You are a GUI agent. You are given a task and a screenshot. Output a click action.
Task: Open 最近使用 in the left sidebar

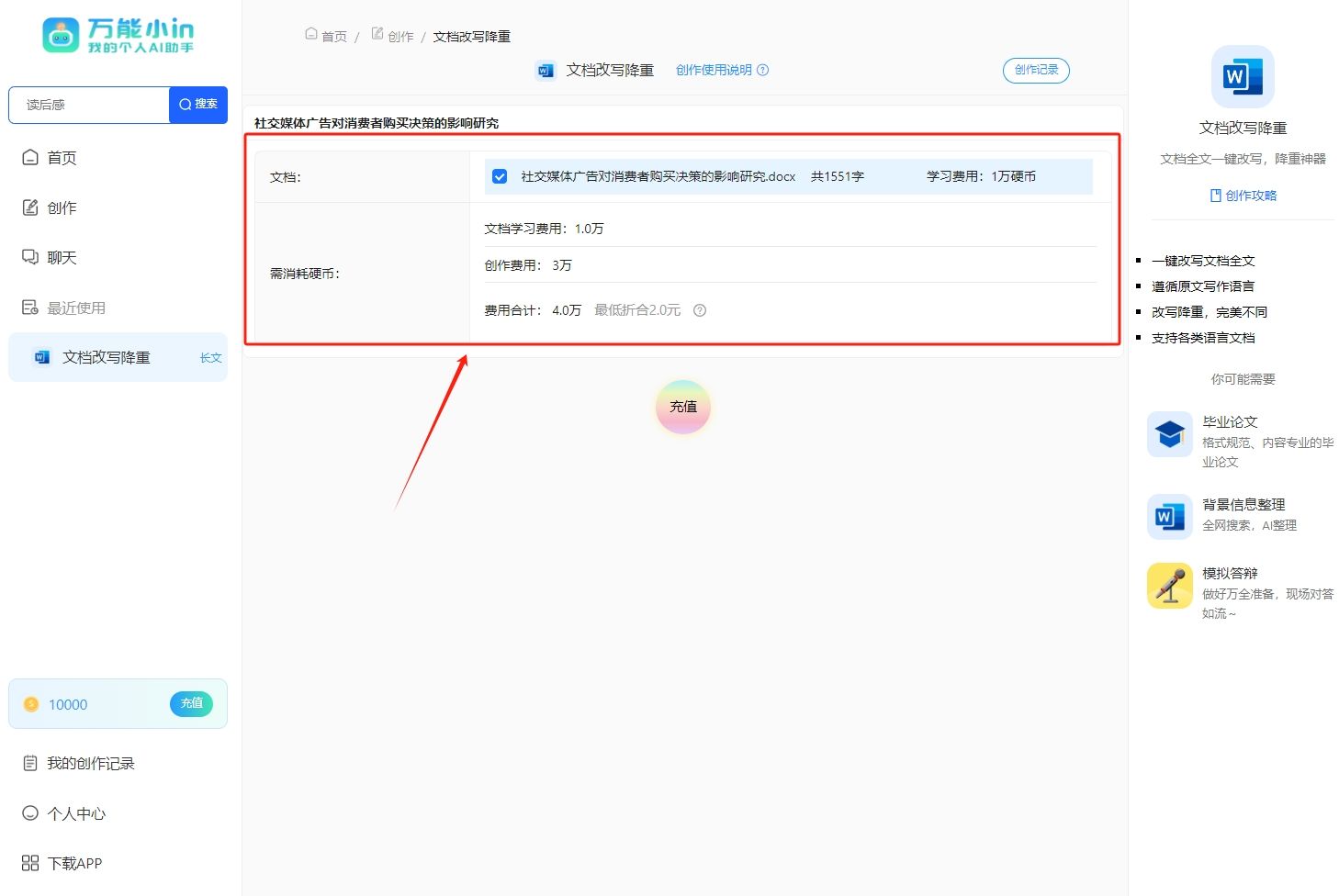pos(76,308)
